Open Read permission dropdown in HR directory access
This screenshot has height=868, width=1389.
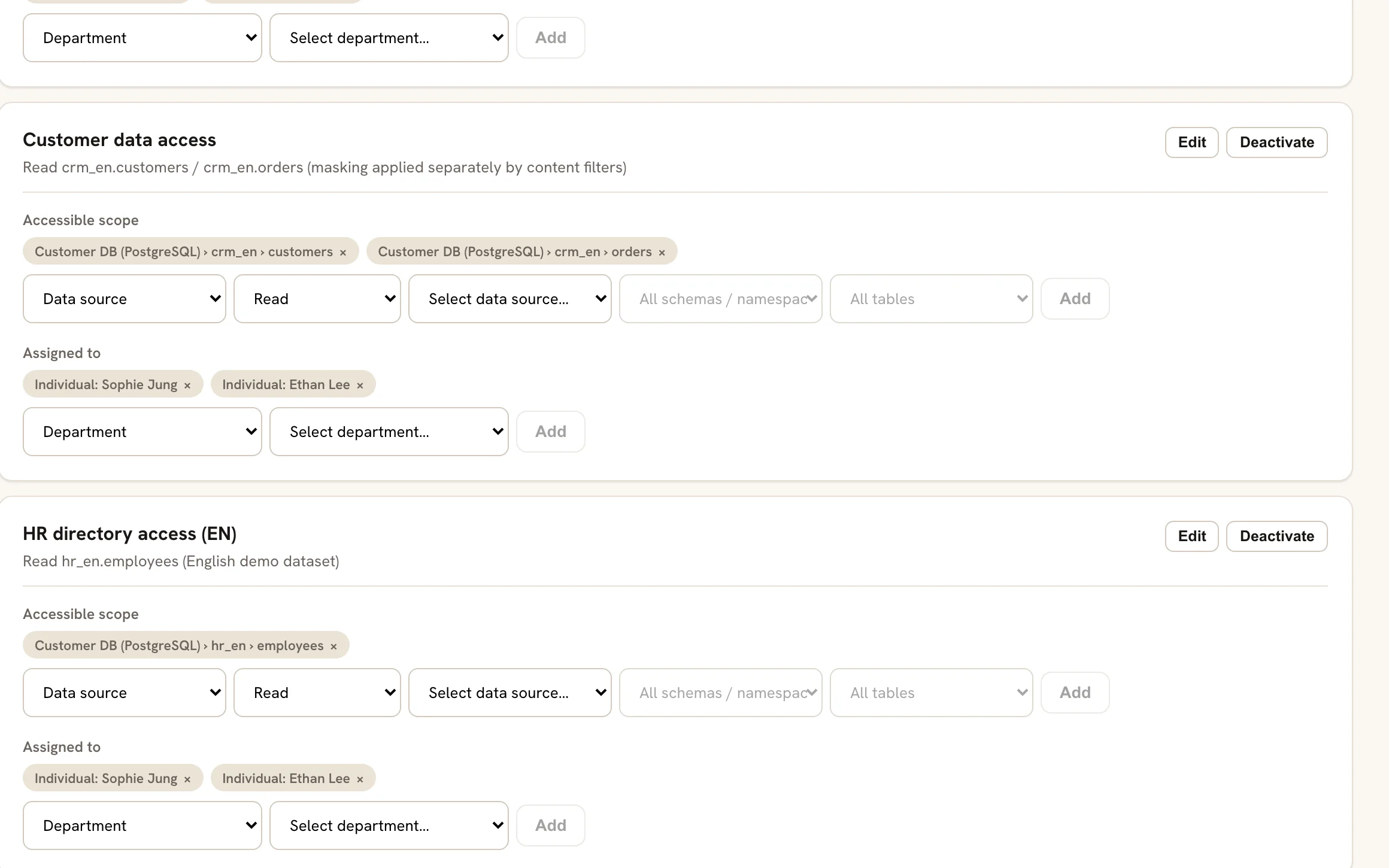317,693
